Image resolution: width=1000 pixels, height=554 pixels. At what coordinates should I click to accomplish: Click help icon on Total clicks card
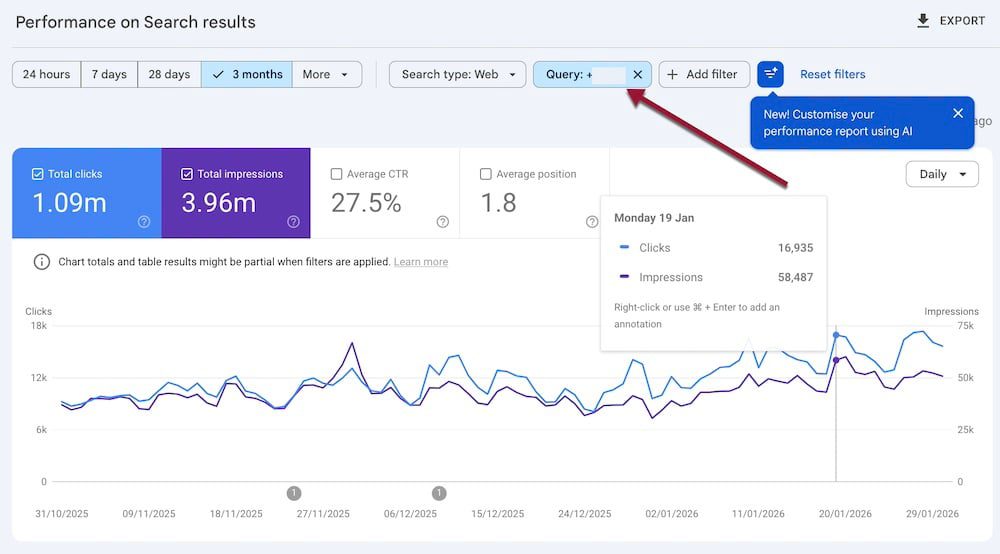(144, 222)
